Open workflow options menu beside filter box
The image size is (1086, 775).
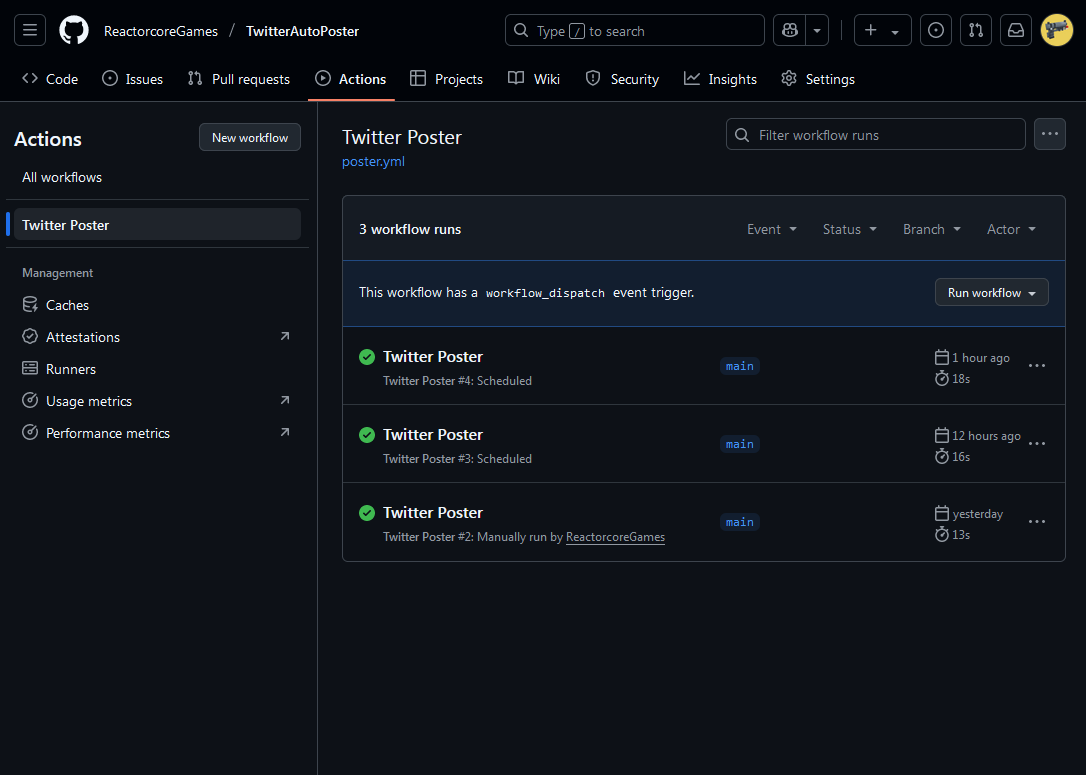point(1049,134)
